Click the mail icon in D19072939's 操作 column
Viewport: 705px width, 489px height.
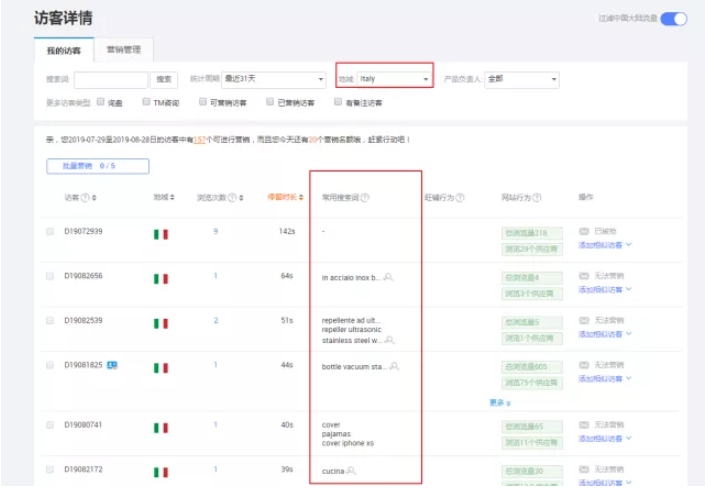[584, 231]
